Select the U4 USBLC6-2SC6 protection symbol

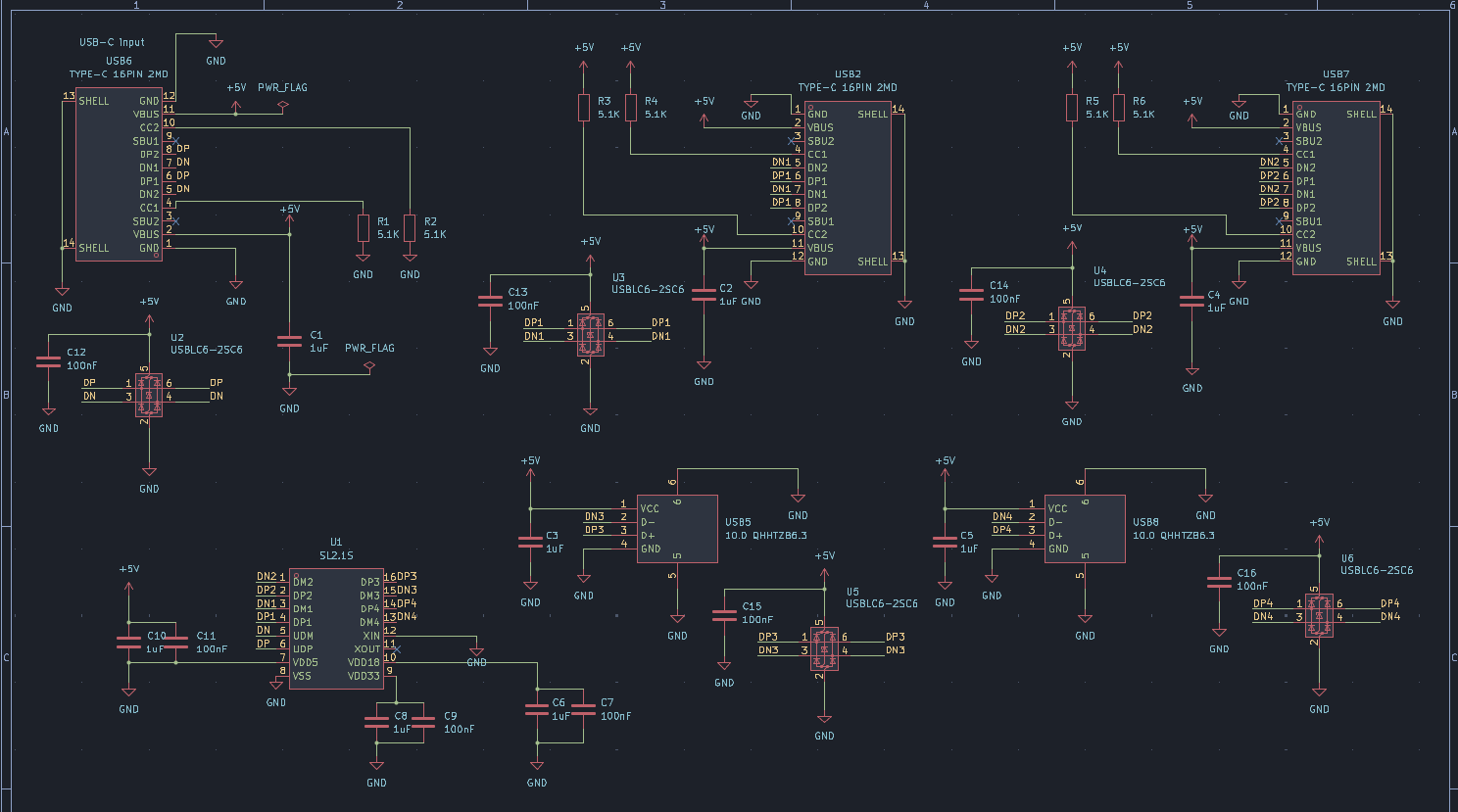pos(1072,327)
